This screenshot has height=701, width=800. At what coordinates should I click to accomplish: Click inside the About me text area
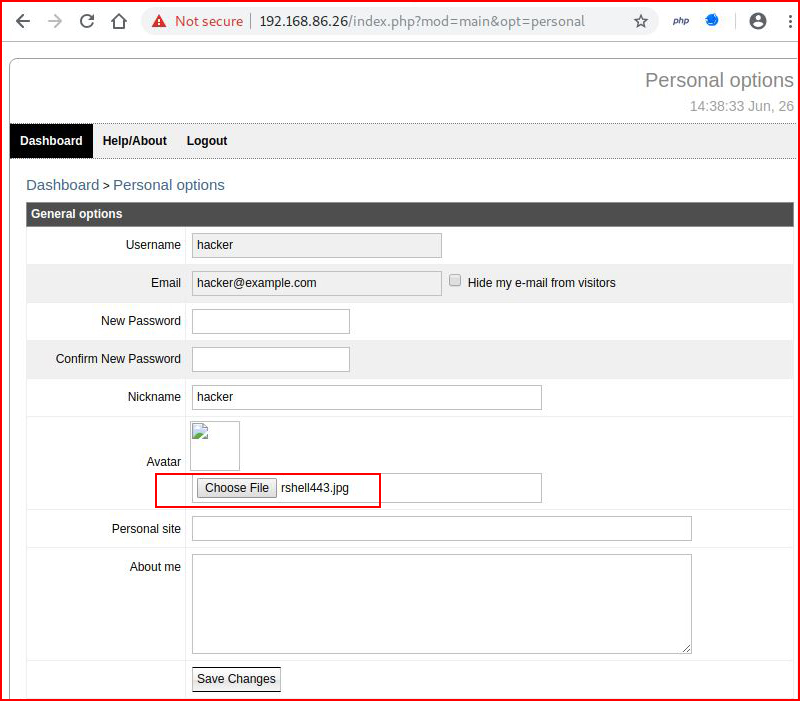[x=442, y=604]
